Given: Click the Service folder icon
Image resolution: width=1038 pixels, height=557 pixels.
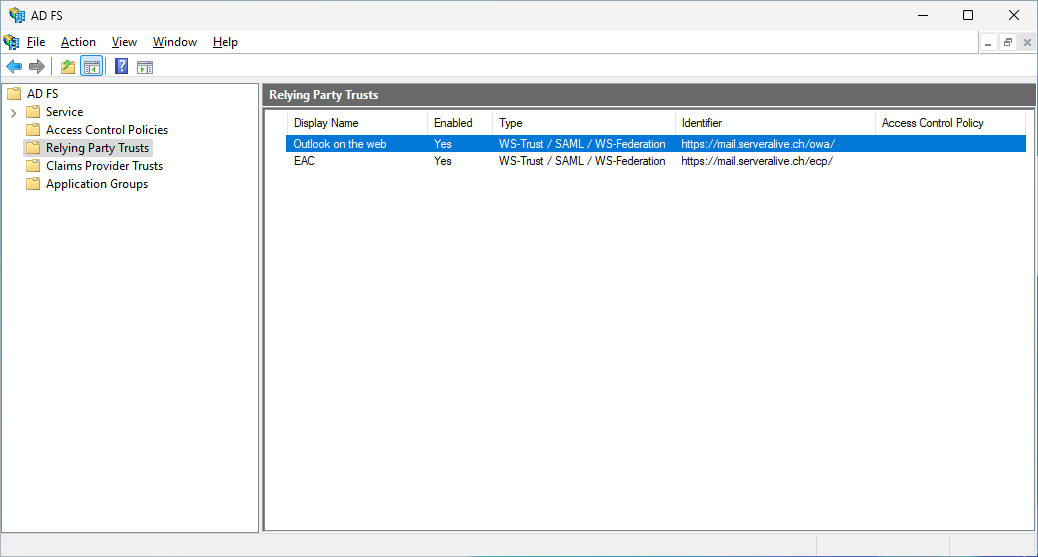Looking at the screenshot, I should click(33, 111).
